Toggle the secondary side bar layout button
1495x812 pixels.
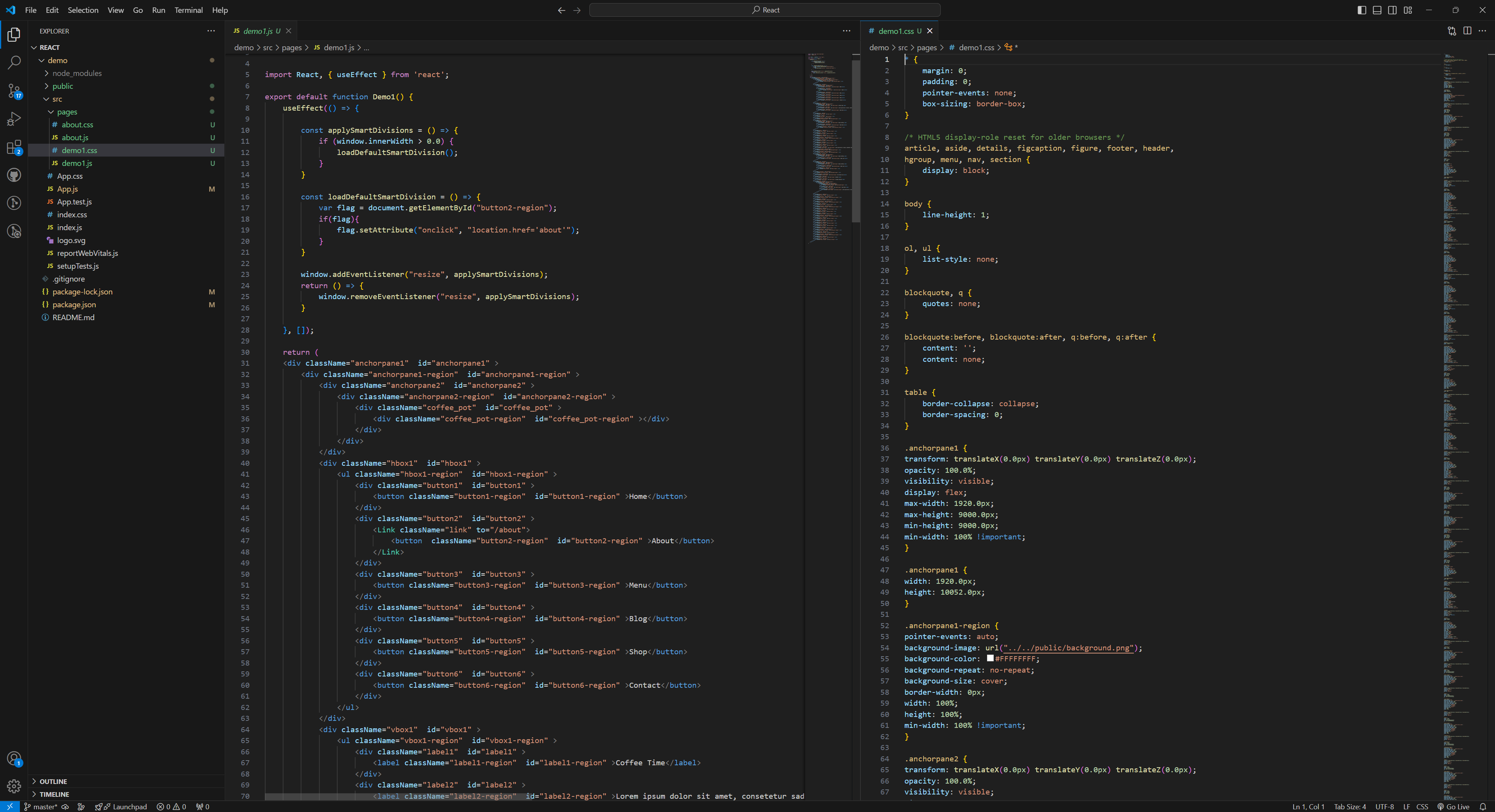coord(1392,10)
